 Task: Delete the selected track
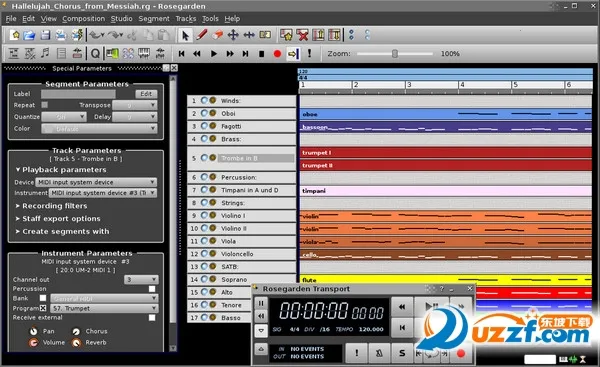pyautogui.click(x=302, y=35)
